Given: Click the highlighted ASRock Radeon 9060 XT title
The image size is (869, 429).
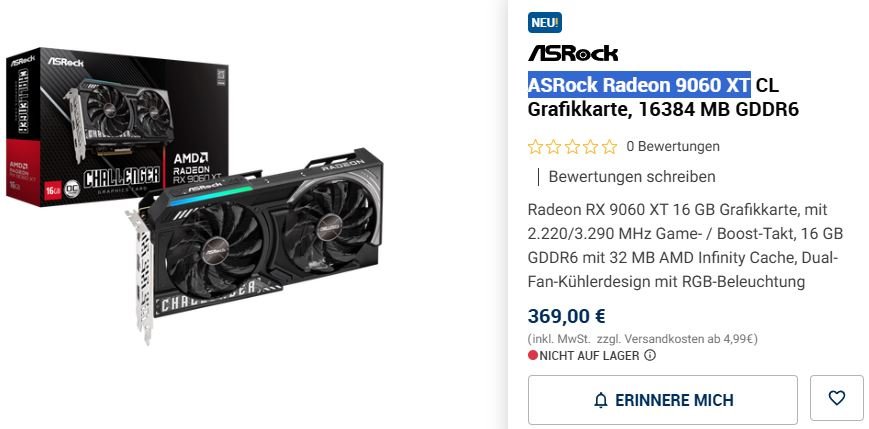Looking at the screenshot, I should [639, 85].
